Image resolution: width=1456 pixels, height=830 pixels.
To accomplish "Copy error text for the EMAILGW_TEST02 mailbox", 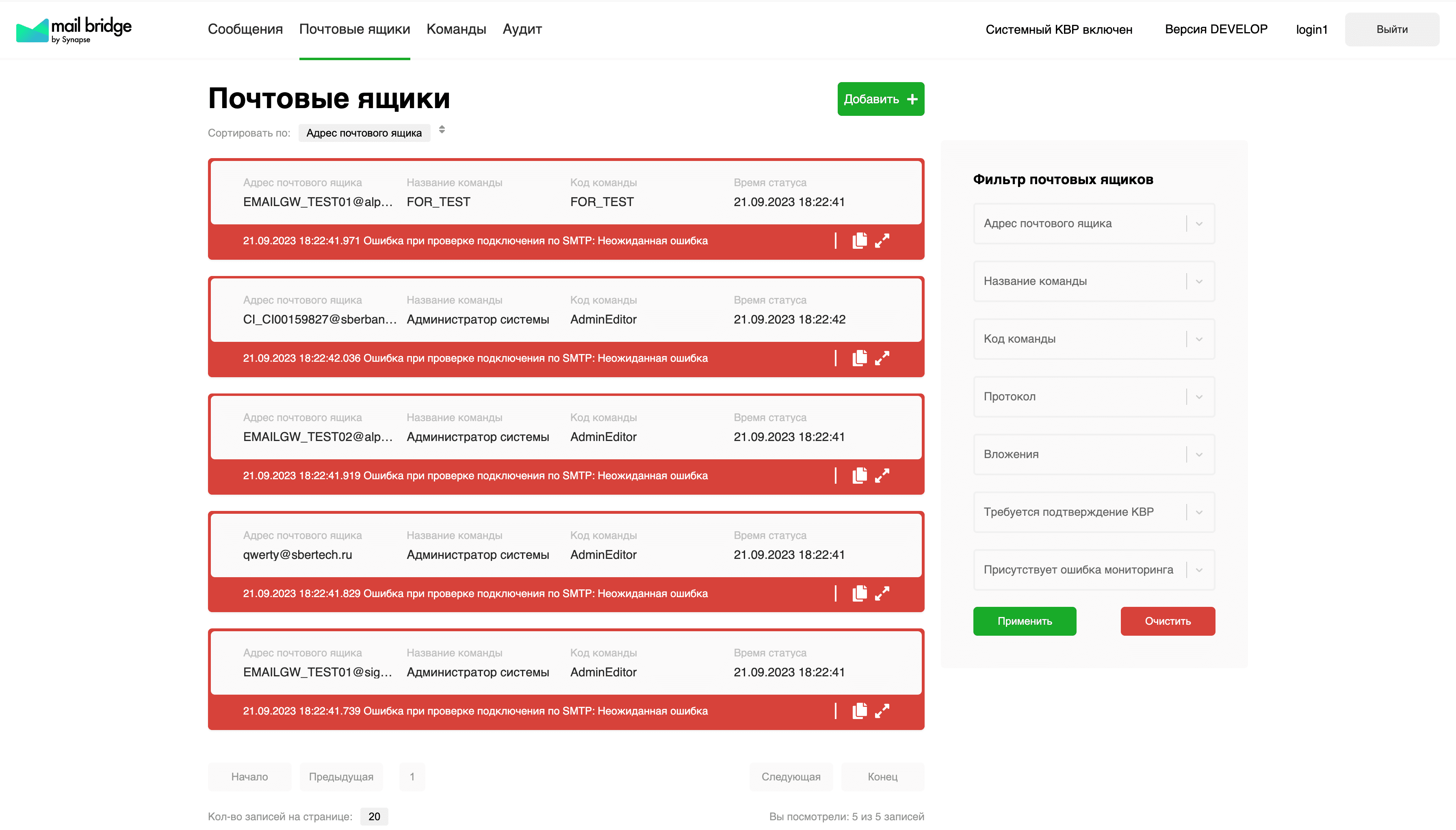I will (x=859, y=476).
